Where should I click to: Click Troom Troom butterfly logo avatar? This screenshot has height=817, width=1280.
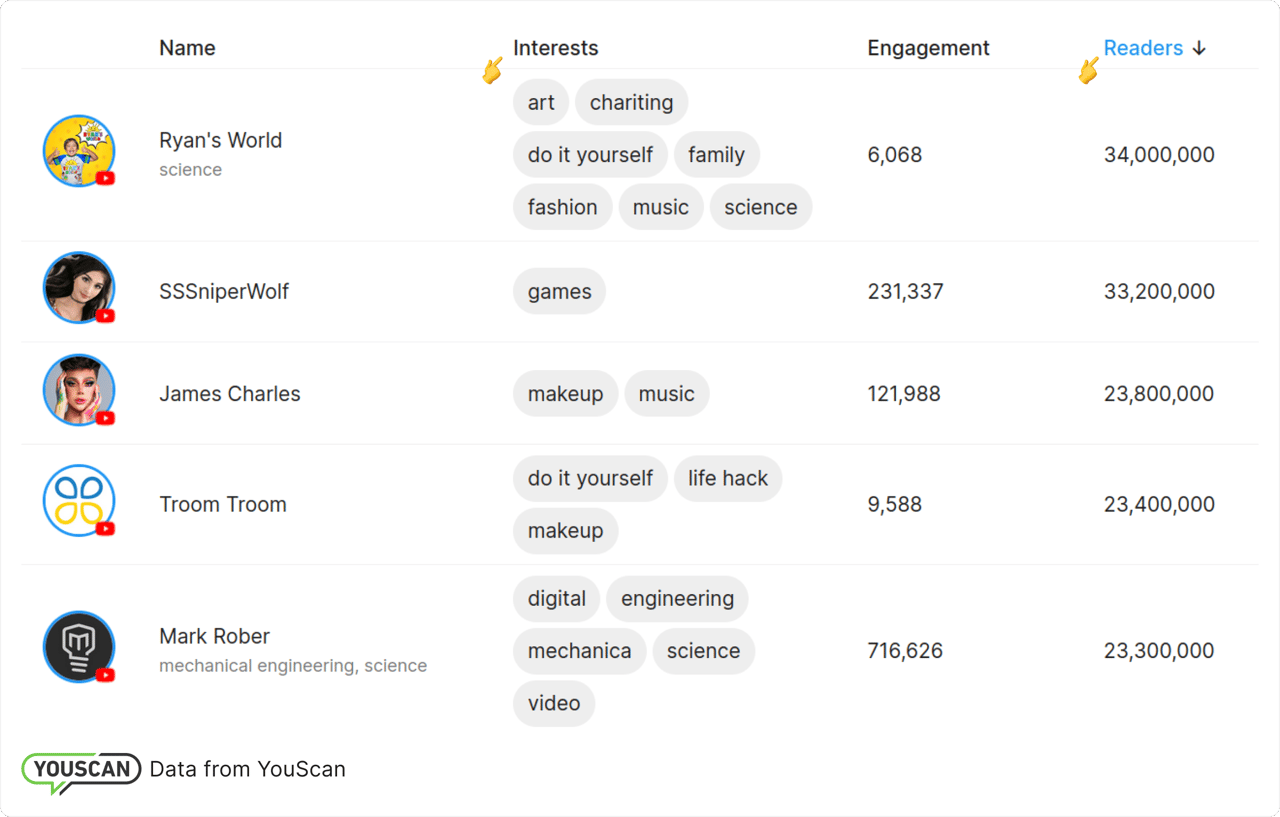coord(79,500)
